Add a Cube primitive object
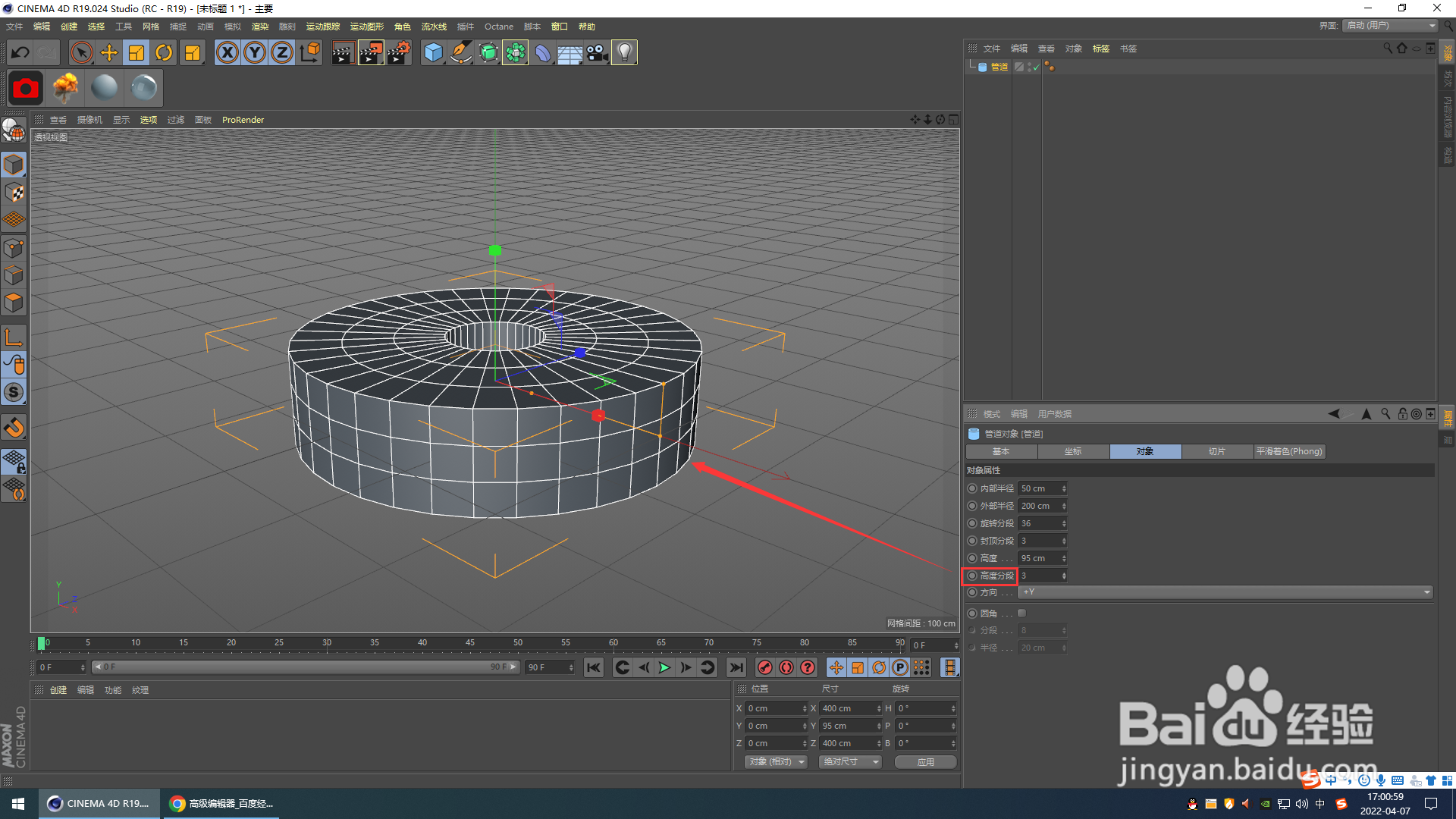This screenshot has width=1456, height=819. click(x=433, y=52)
